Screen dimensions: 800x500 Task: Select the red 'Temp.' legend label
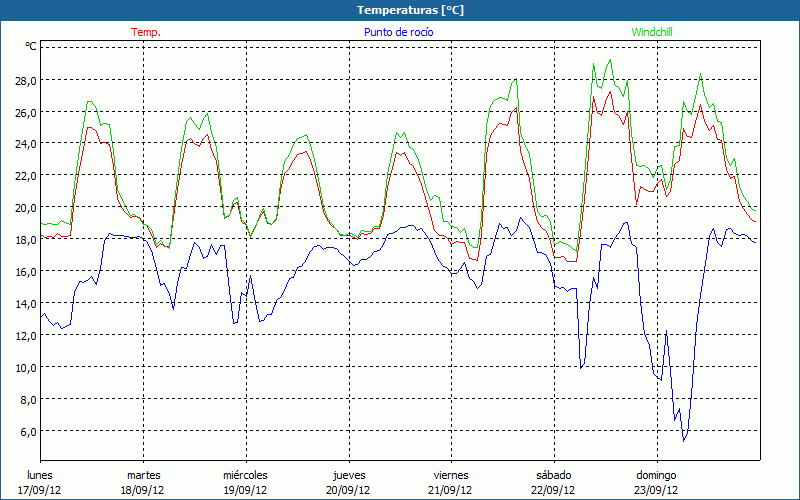tap(146, 32)
